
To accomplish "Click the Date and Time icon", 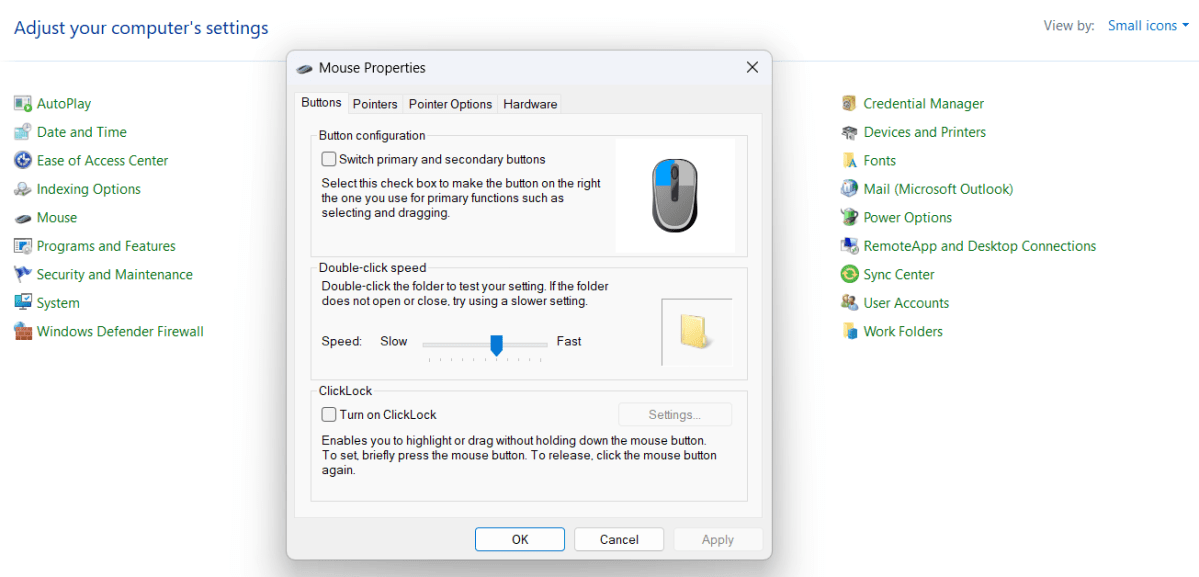I will 22,132.
